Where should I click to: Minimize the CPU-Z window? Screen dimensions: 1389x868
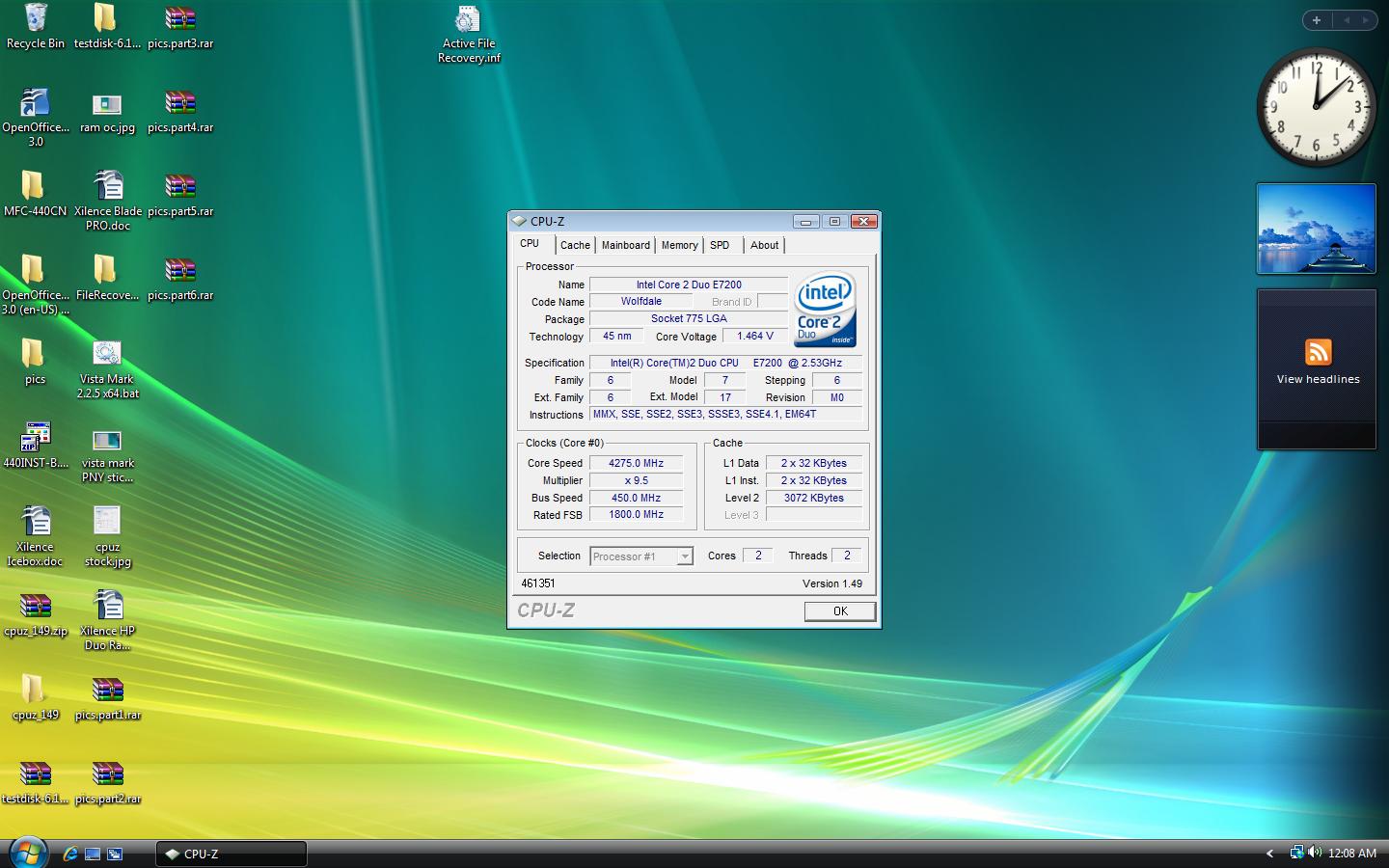pyautogui.click(x=805, y=222)
